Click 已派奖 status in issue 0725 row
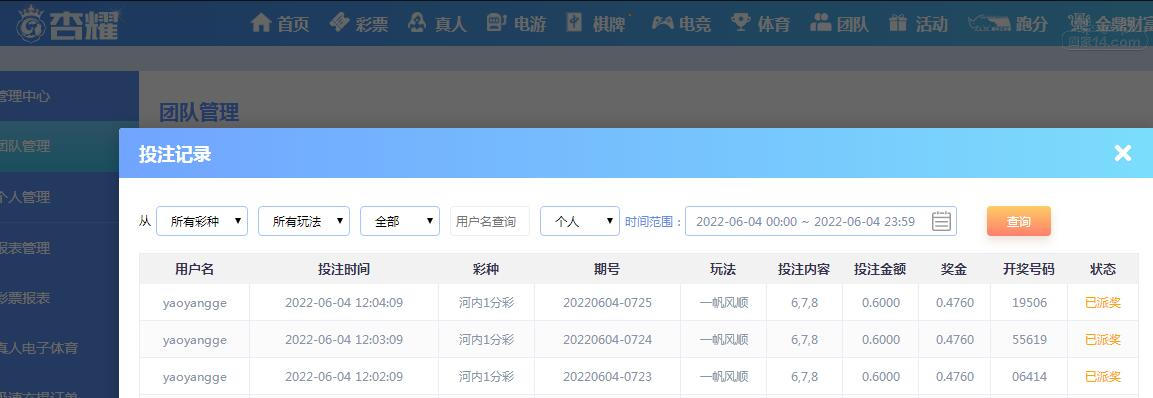 point(1103,302)
